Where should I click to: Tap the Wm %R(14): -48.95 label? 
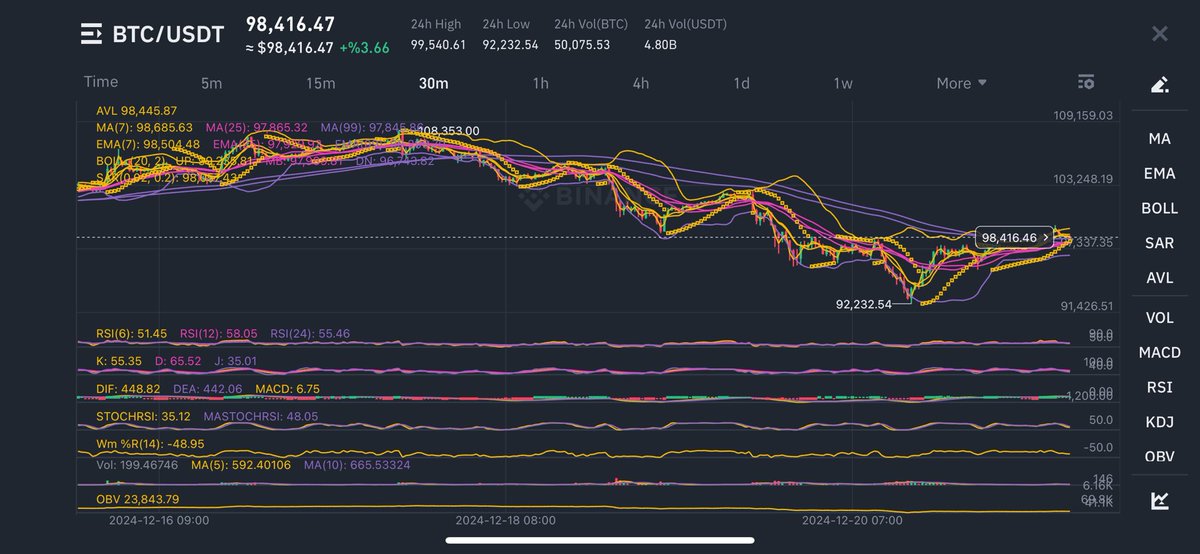click(149, 443)
